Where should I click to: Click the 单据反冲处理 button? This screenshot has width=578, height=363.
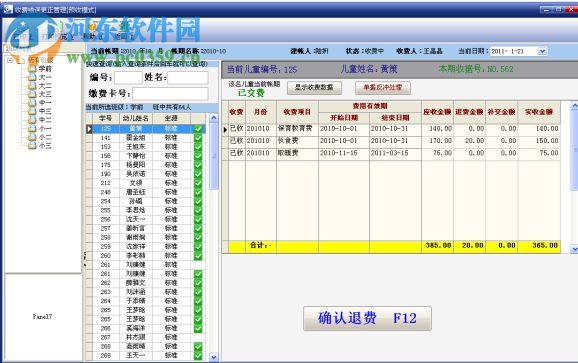click(x=383, y=88)
